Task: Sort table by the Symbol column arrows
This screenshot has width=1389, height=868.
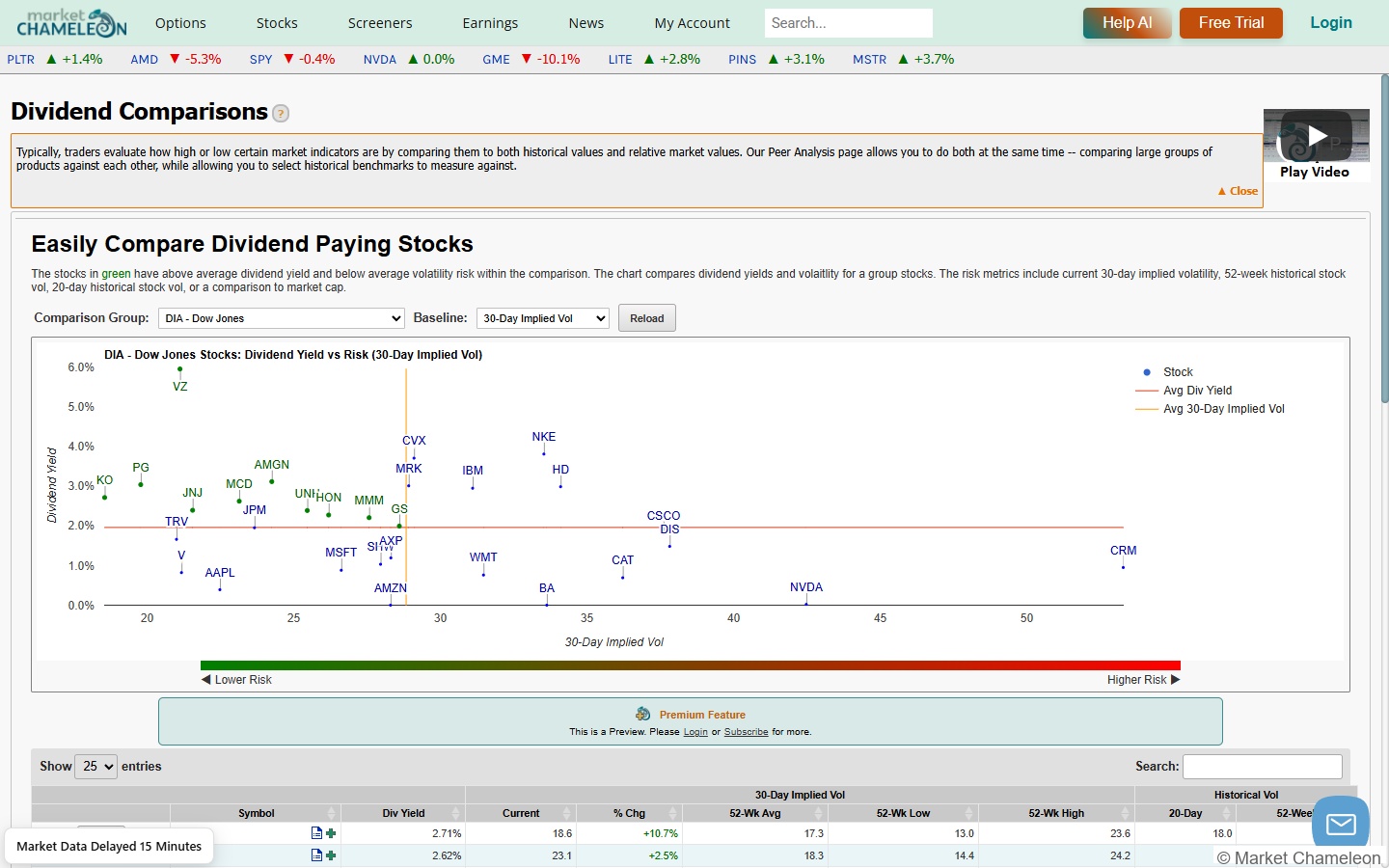Action: point(332,813)
